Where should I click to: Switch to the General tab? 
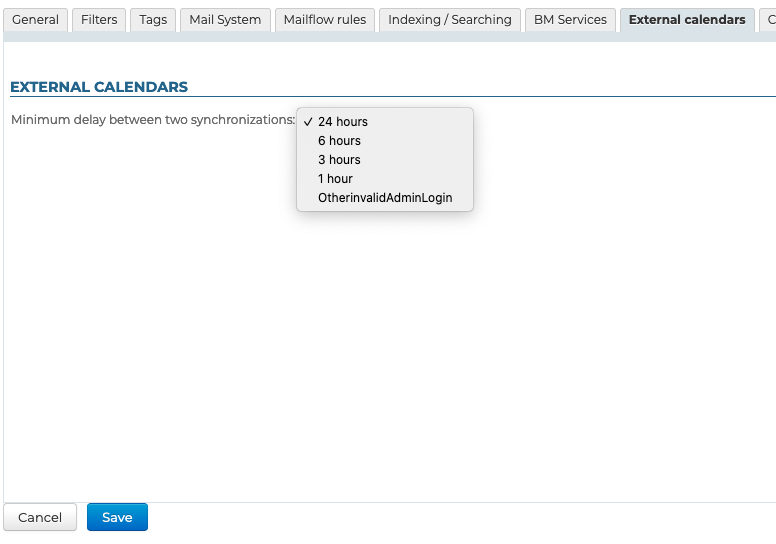point(35,20)
